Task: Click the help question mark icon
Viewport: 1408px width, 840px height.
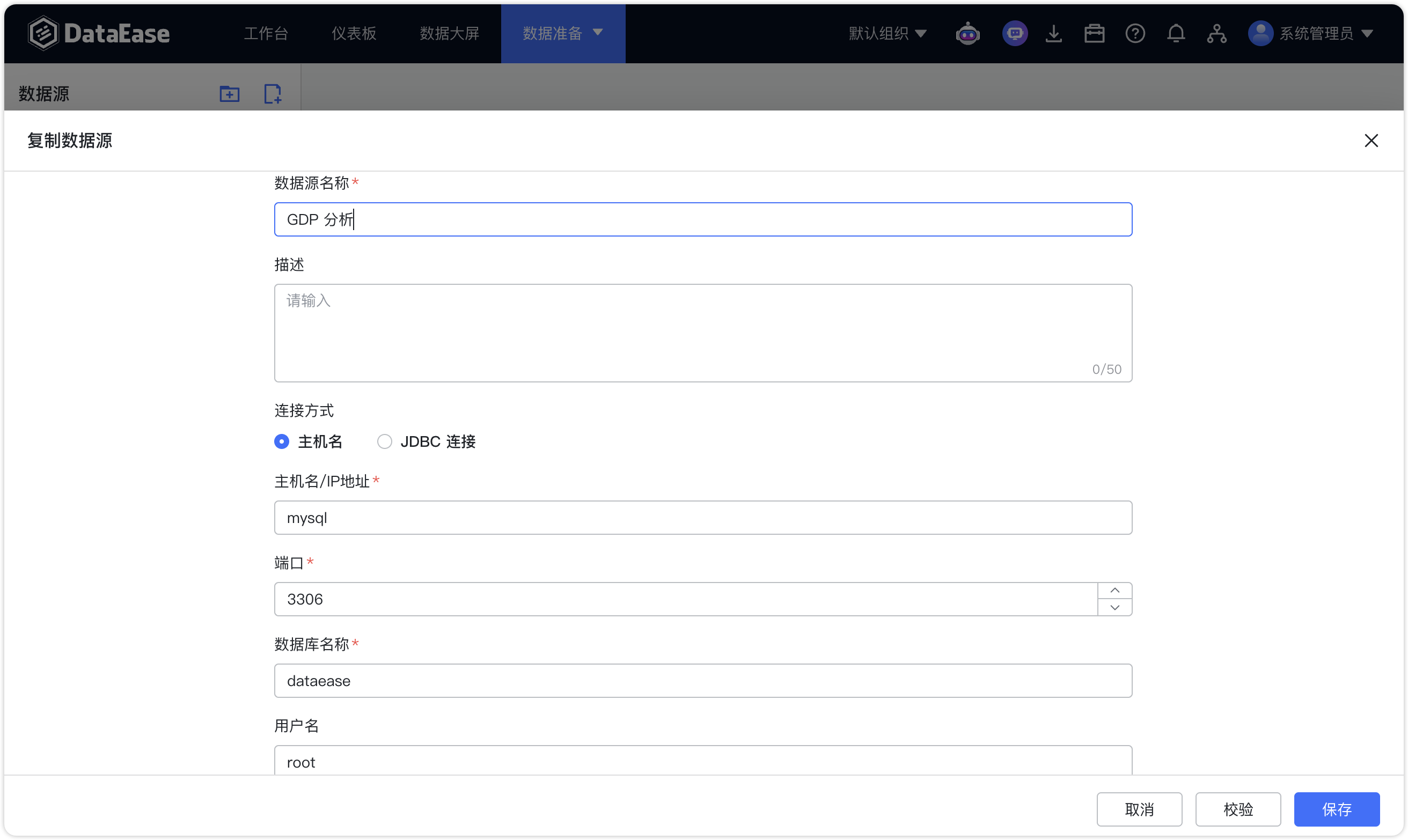Action: (x=1135, y=33)
